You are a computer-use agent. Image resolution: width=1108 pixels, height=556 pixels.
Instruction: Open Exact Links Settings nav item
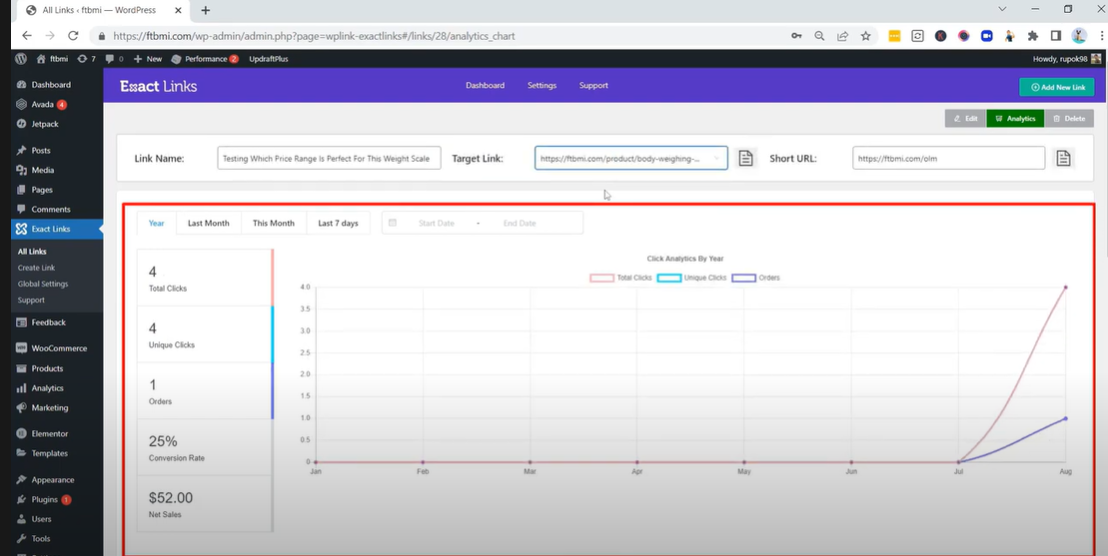coord(542,85)
